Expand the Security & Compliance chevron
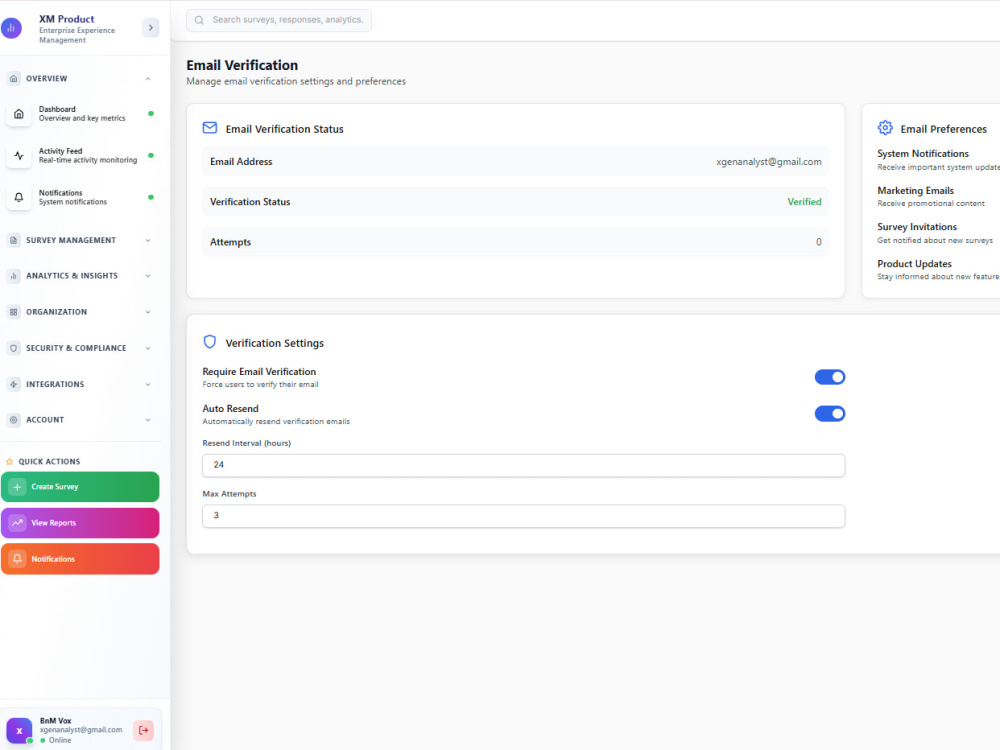Image resolution: width=1000 pixels, height=750 pixels. point(148,348)
